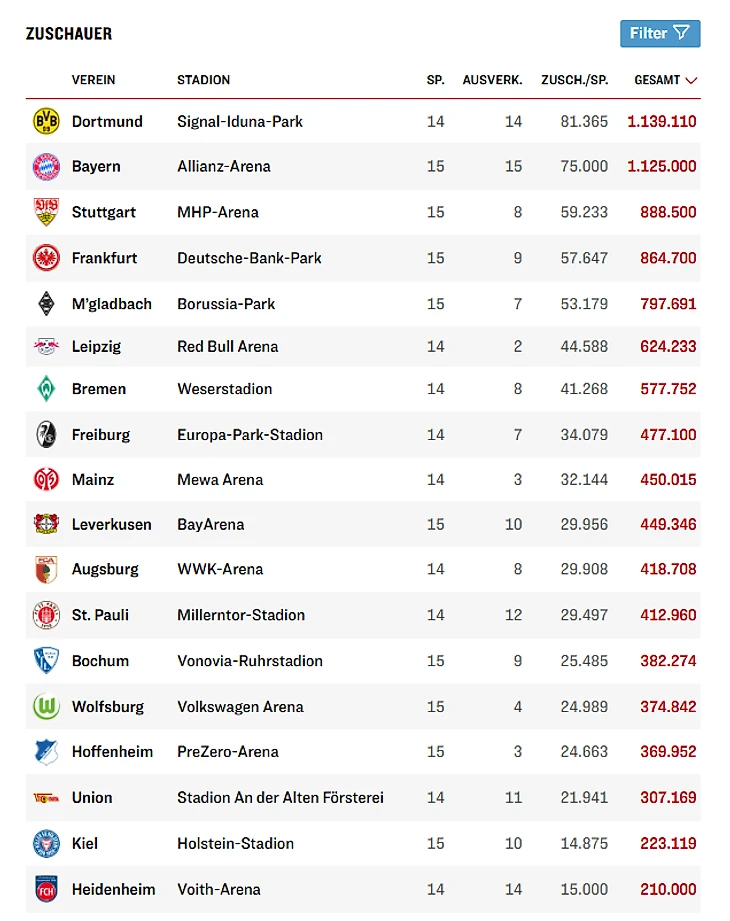Open the M'gladbach team link
Screen dimensions: 730x921
(x=112, y=304)
